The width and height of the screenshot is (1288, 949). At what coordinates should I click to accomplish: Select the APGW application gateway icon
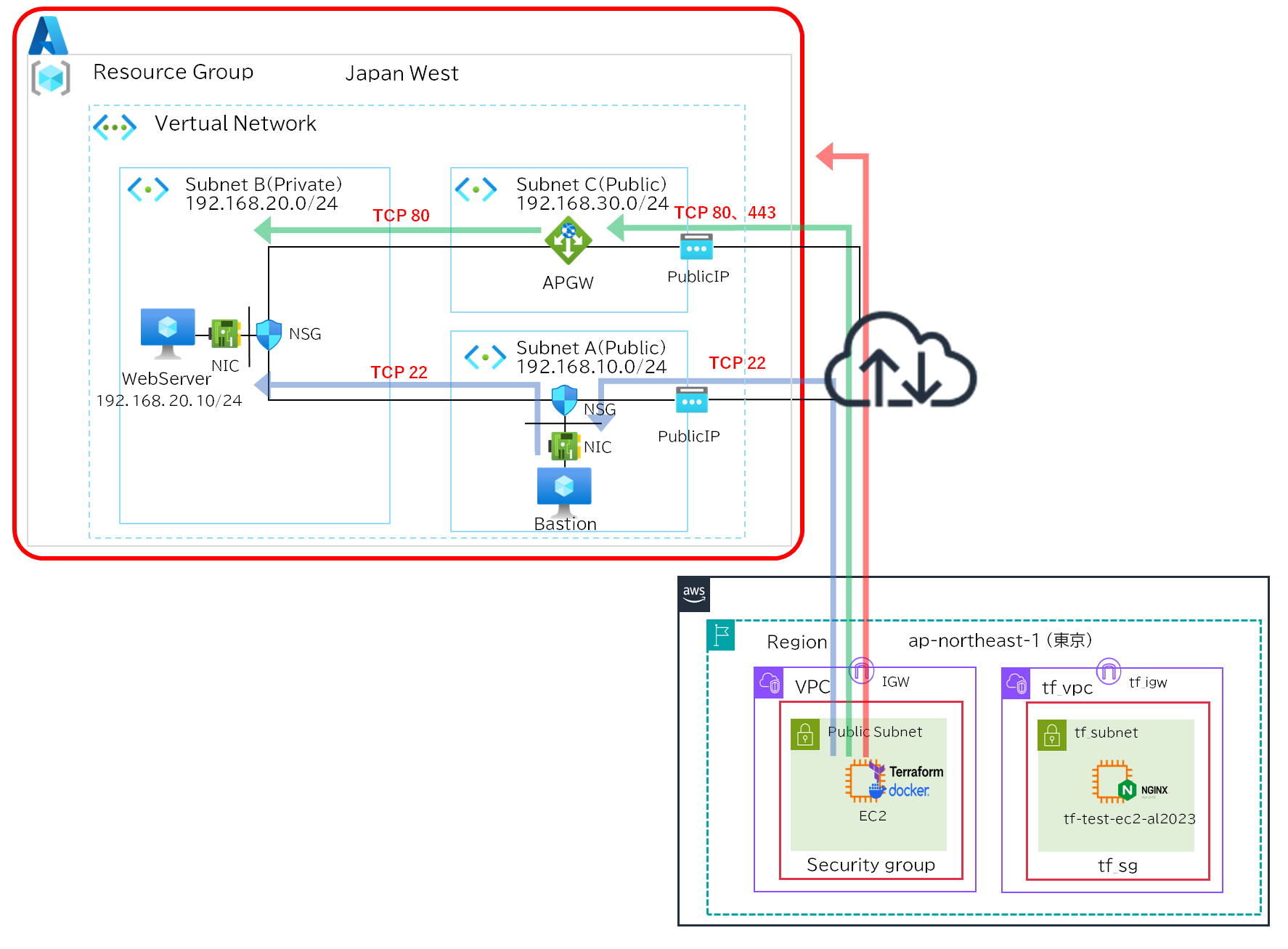tap(568, 240)
